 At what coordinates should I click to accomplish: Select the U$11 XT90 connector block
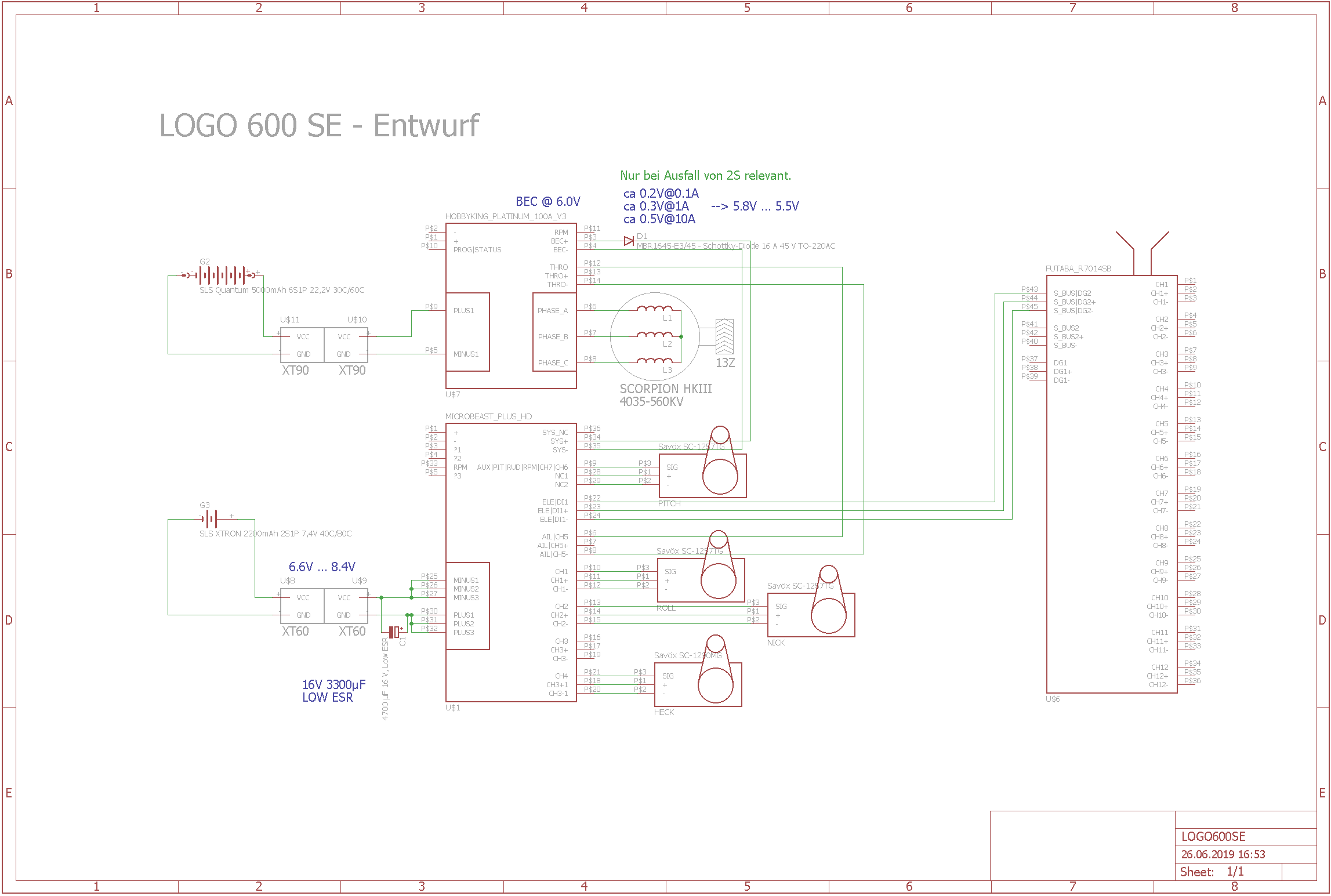point(302,345)
